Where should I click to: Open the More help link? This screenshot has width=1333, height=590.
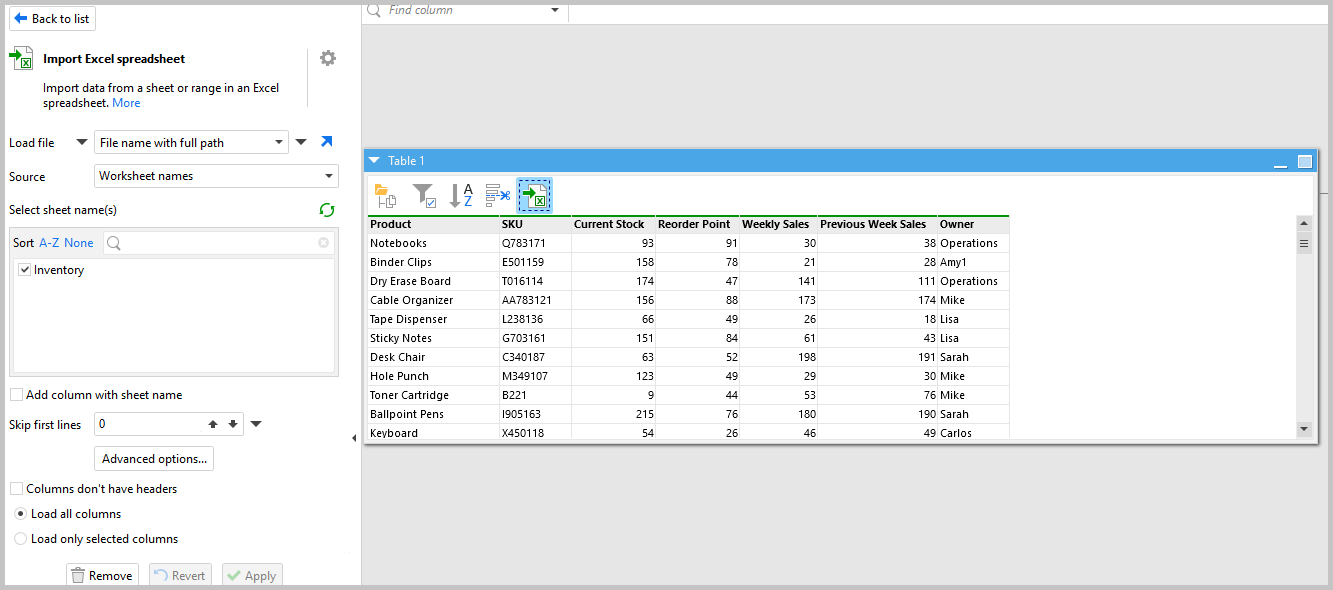pyautogui.click(x=126, y=103)
